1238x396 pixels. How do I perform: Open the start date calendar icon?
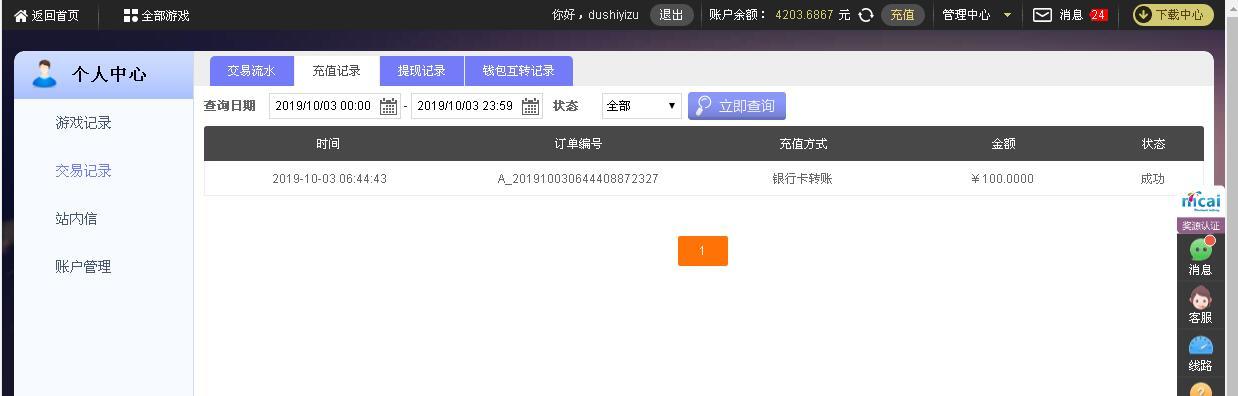coord(389,106)
